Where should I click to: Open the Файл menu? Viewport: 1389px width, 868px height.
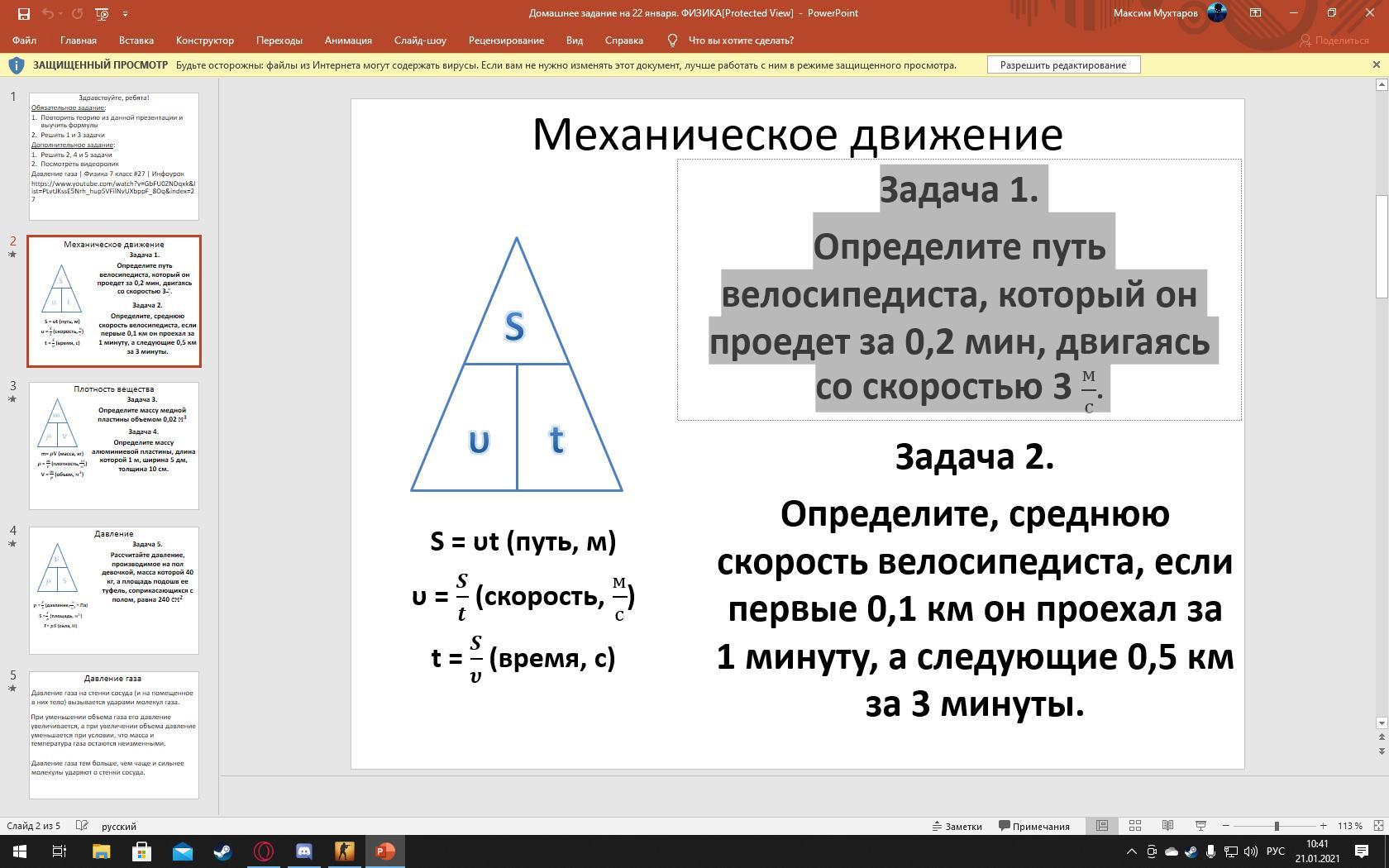(24, 41)
